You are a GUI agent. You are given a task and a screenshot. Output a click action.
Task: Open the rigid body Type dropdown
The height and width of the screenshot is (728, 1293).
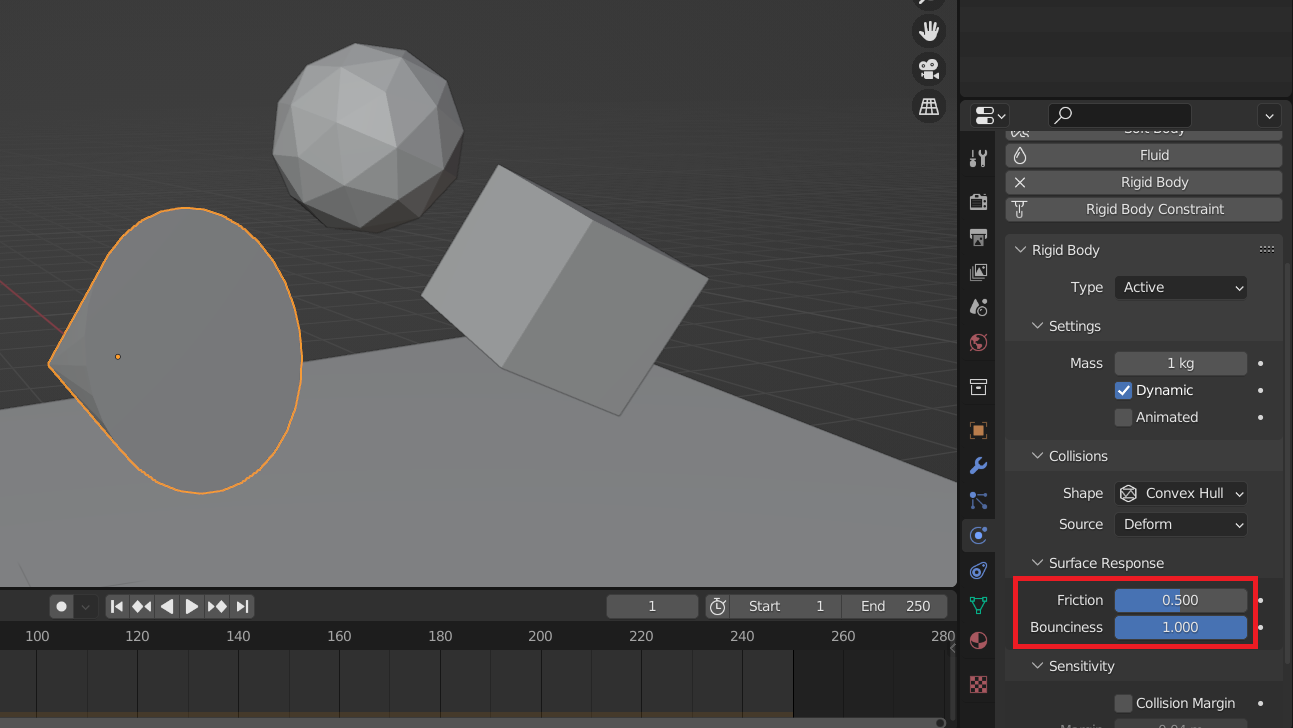pos(1180,287)
